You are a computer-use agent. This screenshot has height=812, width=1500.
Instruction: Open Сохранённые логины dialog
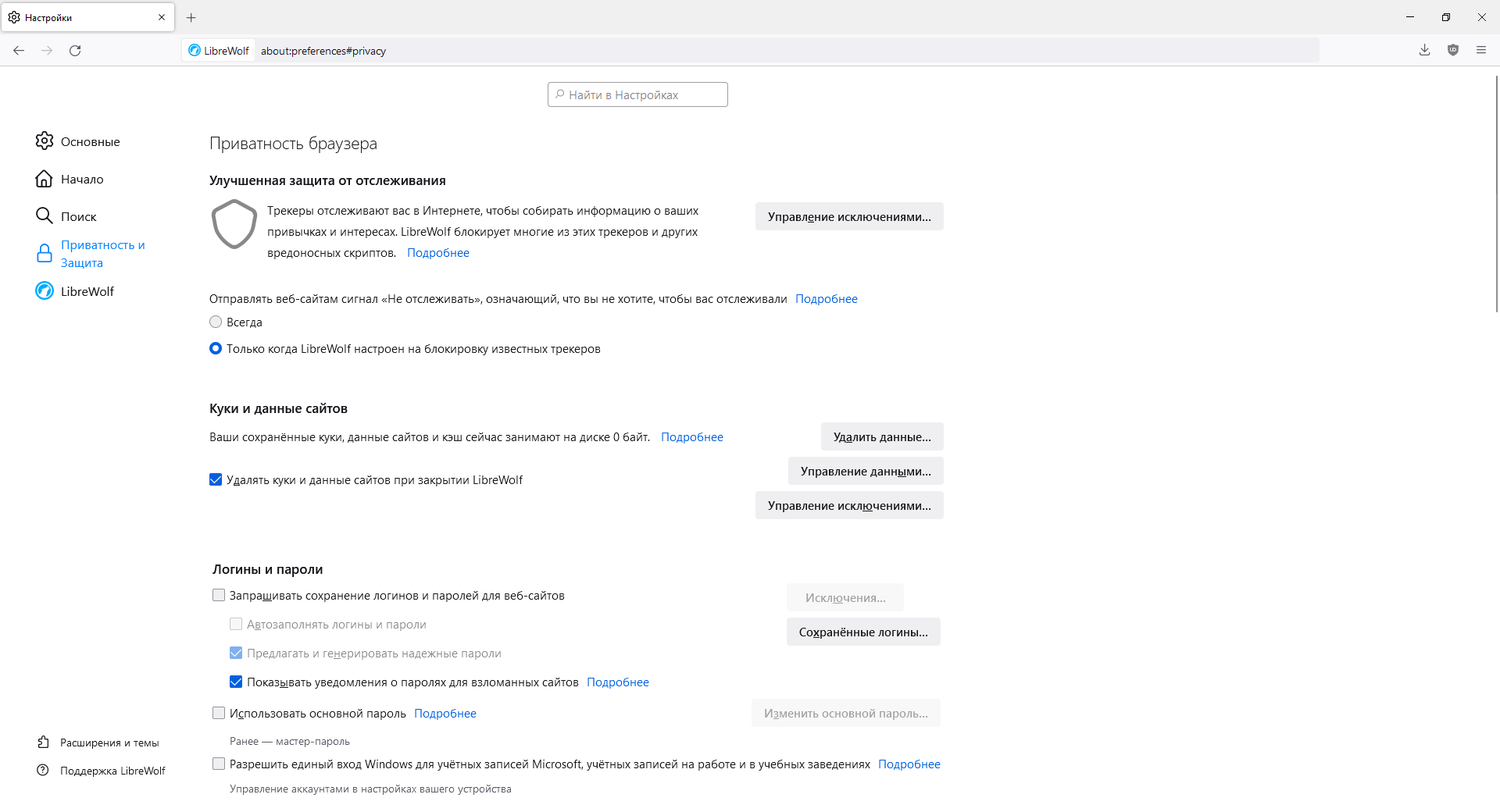[863, 632]
